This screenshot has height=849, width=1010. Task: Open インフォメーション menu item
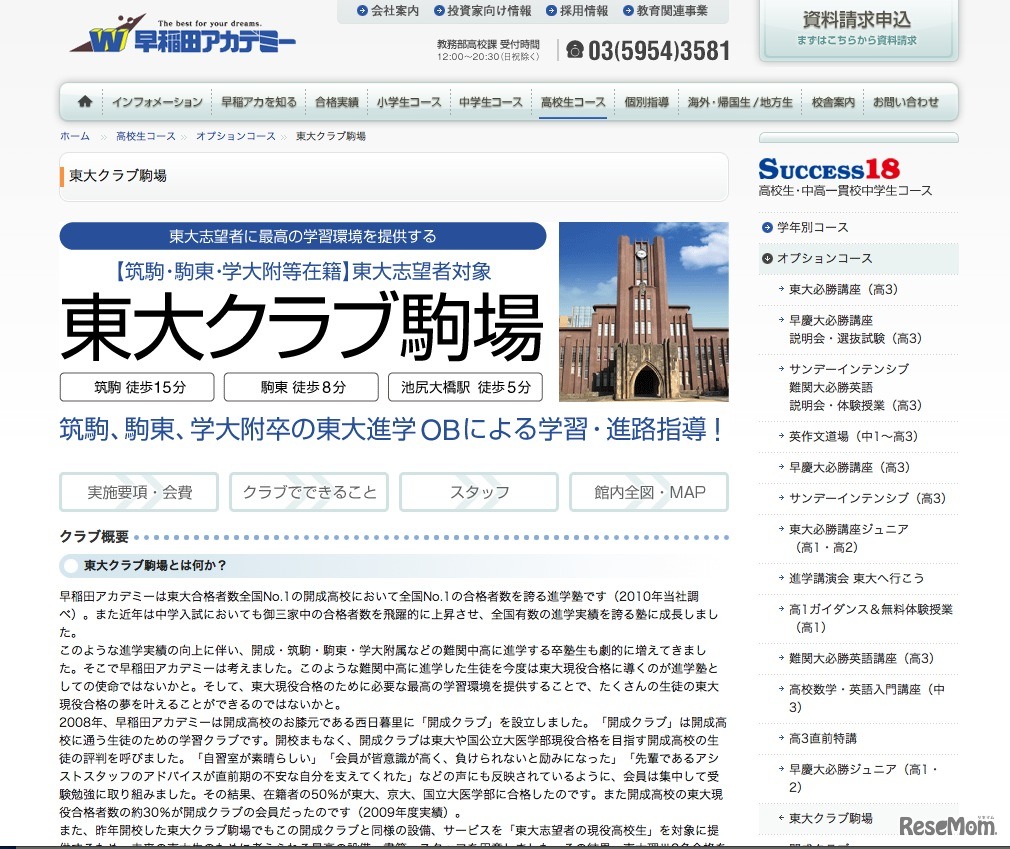157,102
